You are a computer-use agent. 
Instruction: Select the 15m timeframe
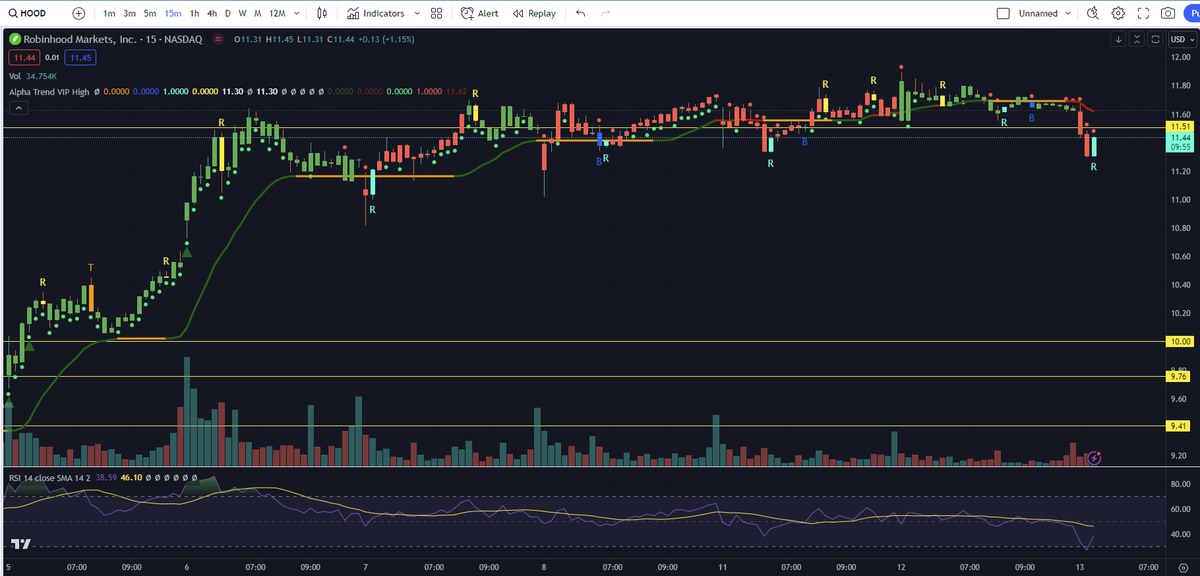(173, 14)
